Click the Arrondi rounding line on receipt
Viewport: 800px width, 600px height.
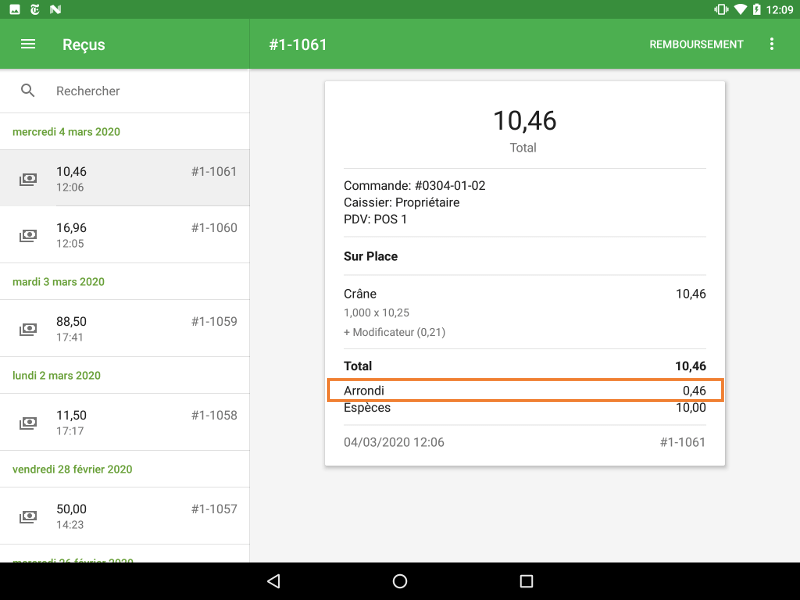coord(525,390)
